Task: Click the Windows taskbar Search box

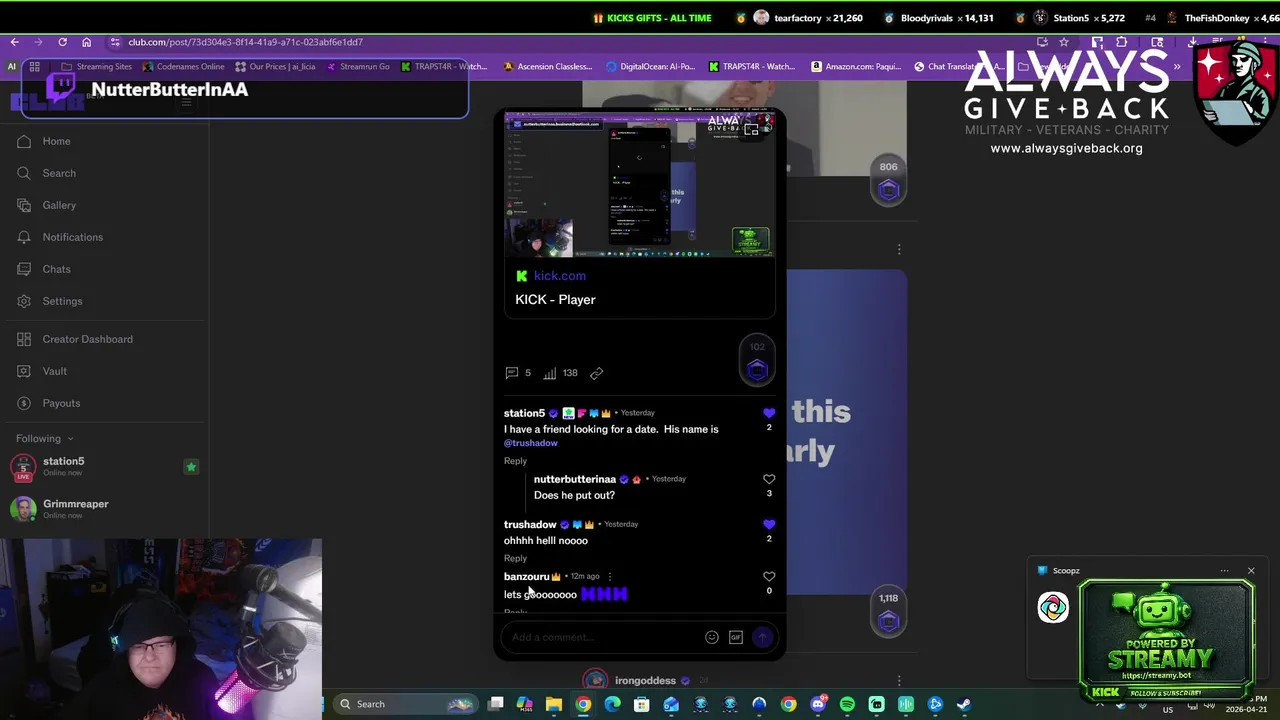Action: pos(404,704)
